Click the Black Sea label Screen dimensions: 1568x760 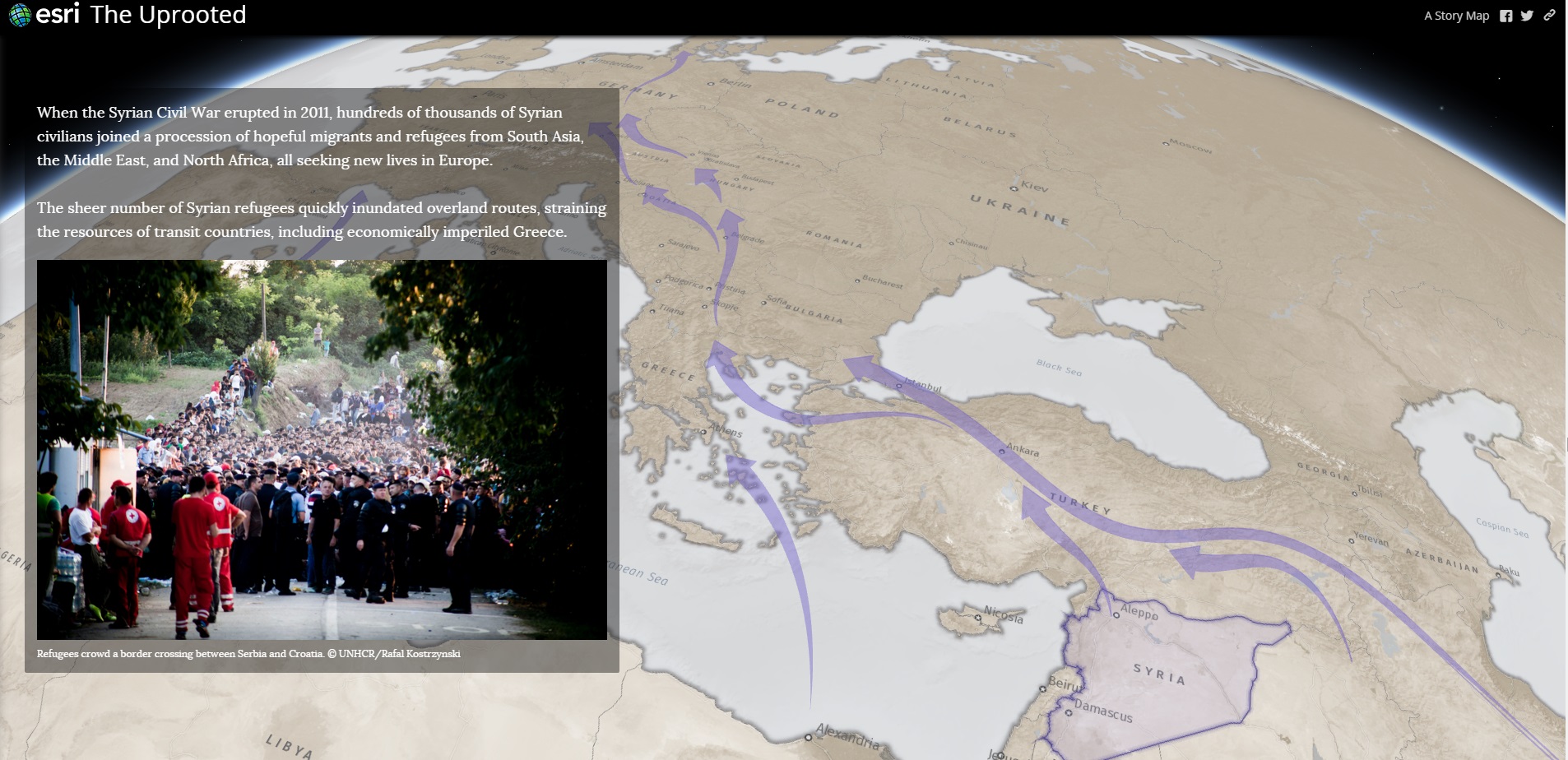pos(1058,367)
